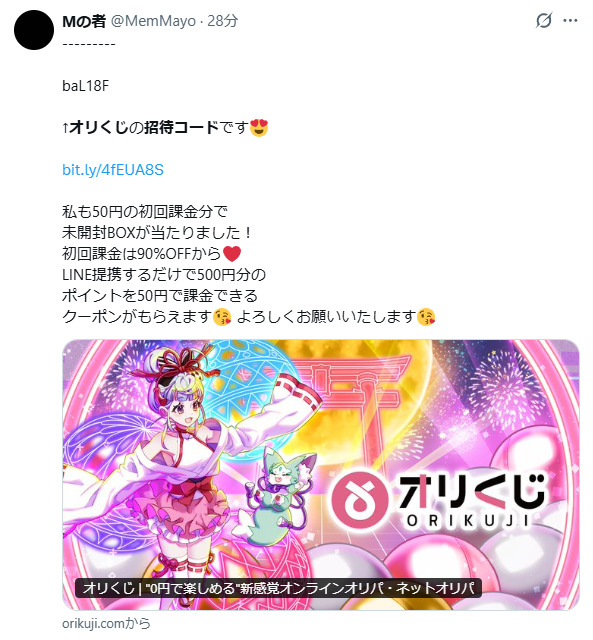Image resolution: width=593 pixels, height=640 pixels.
Task: Click the heart-eyes emoji after 招待コードです
Action: point(259,127)
